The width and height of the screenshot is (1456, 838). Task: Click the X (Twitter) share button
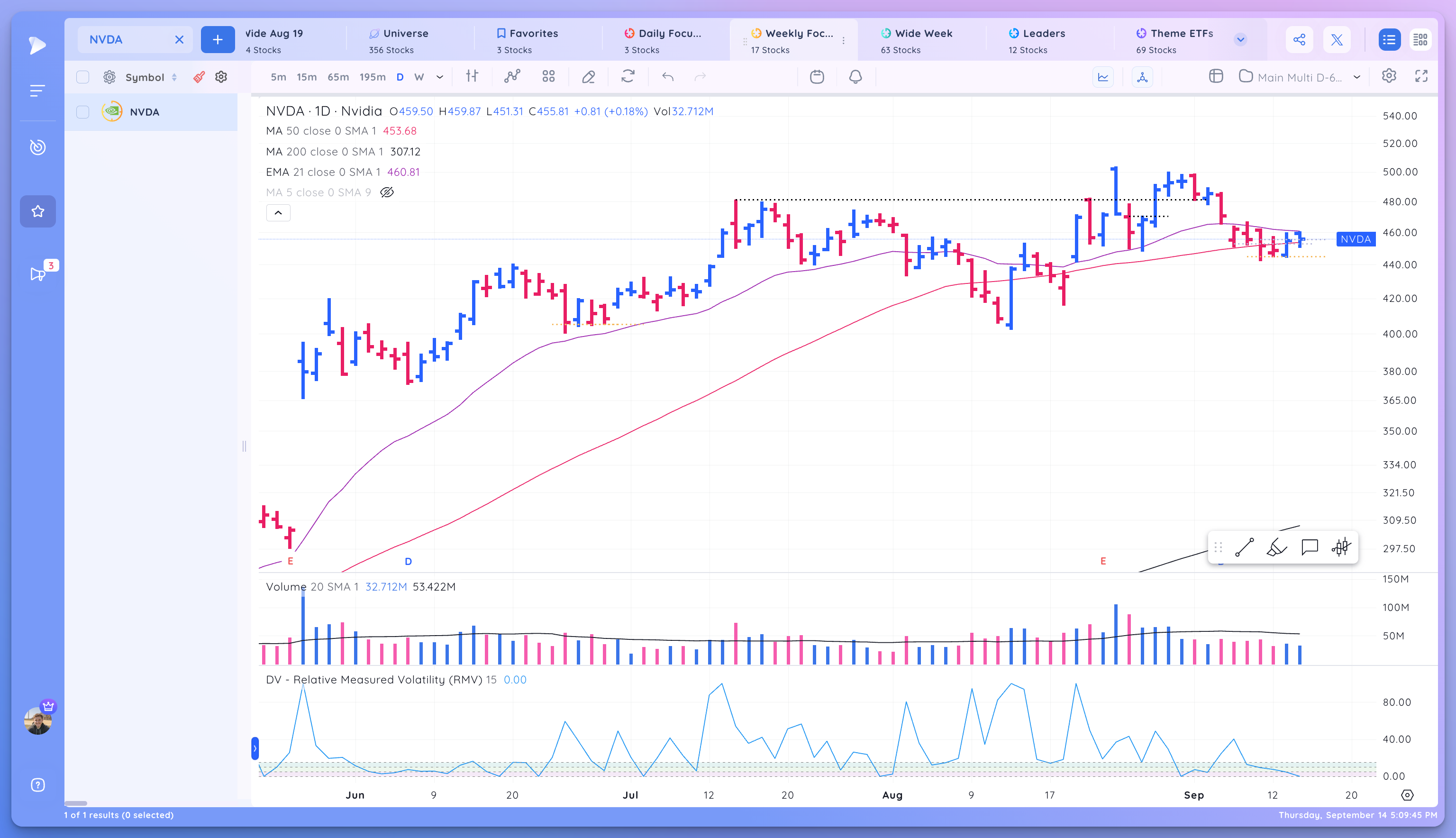click(x=1337, y=40)
